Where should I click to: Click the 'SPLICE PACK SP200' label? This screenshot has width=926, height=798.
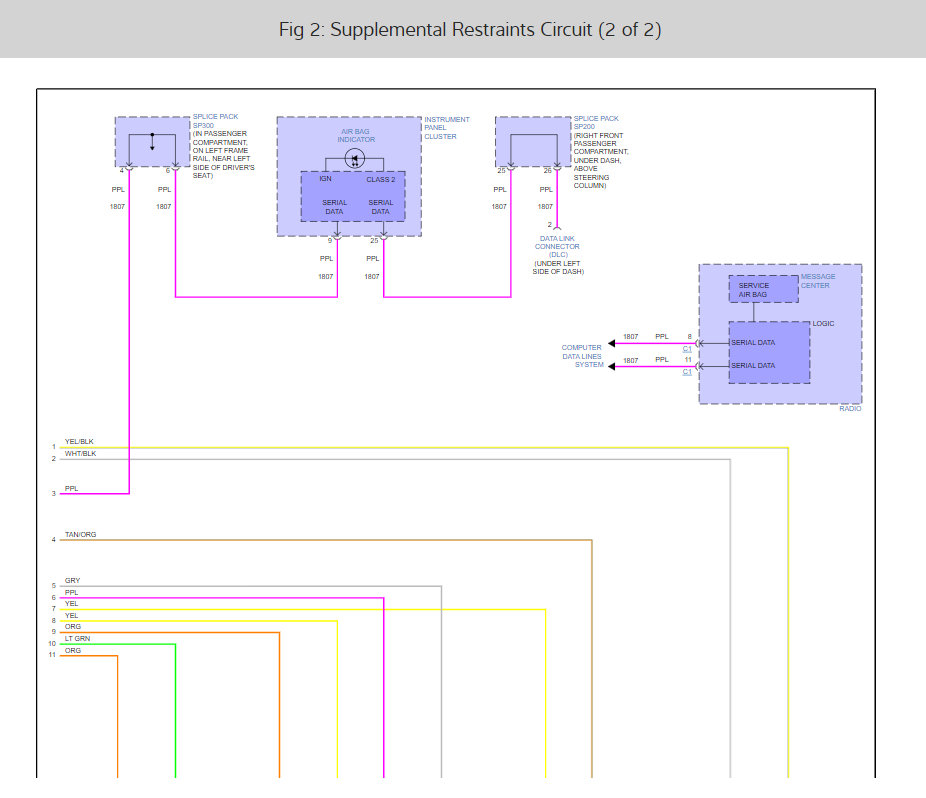[596, 122]
